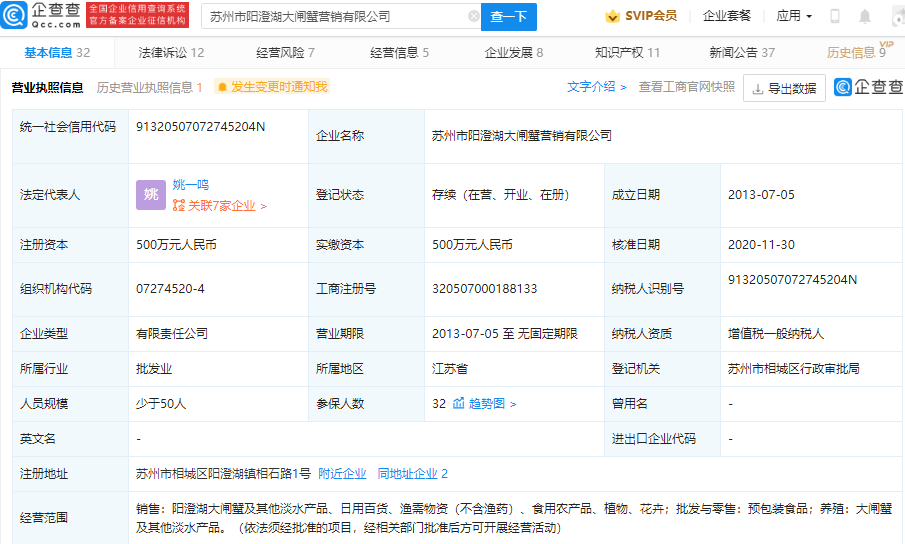Viewport: 905px width, 544px height.
Task: Open 同地址企业 2 link
Action: coord(413,474)
